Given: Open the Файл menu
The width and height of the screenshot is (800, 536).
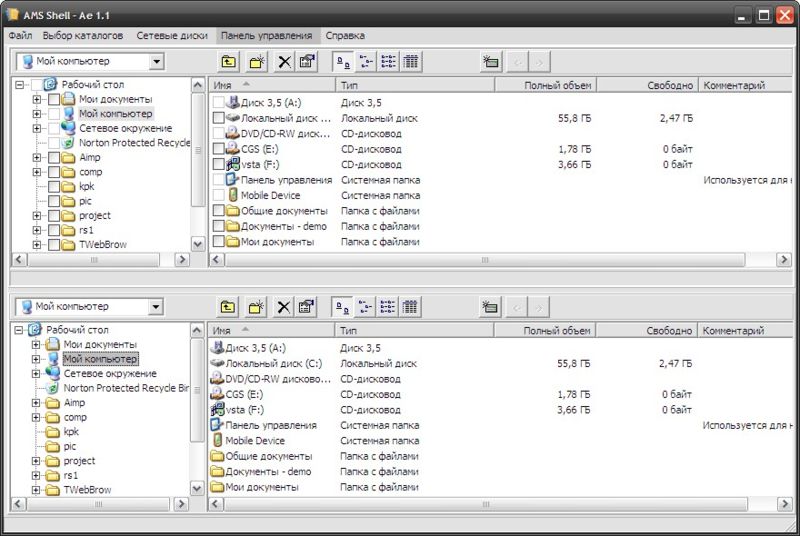Looking at the screenshot, I should [x=20, y=36].
